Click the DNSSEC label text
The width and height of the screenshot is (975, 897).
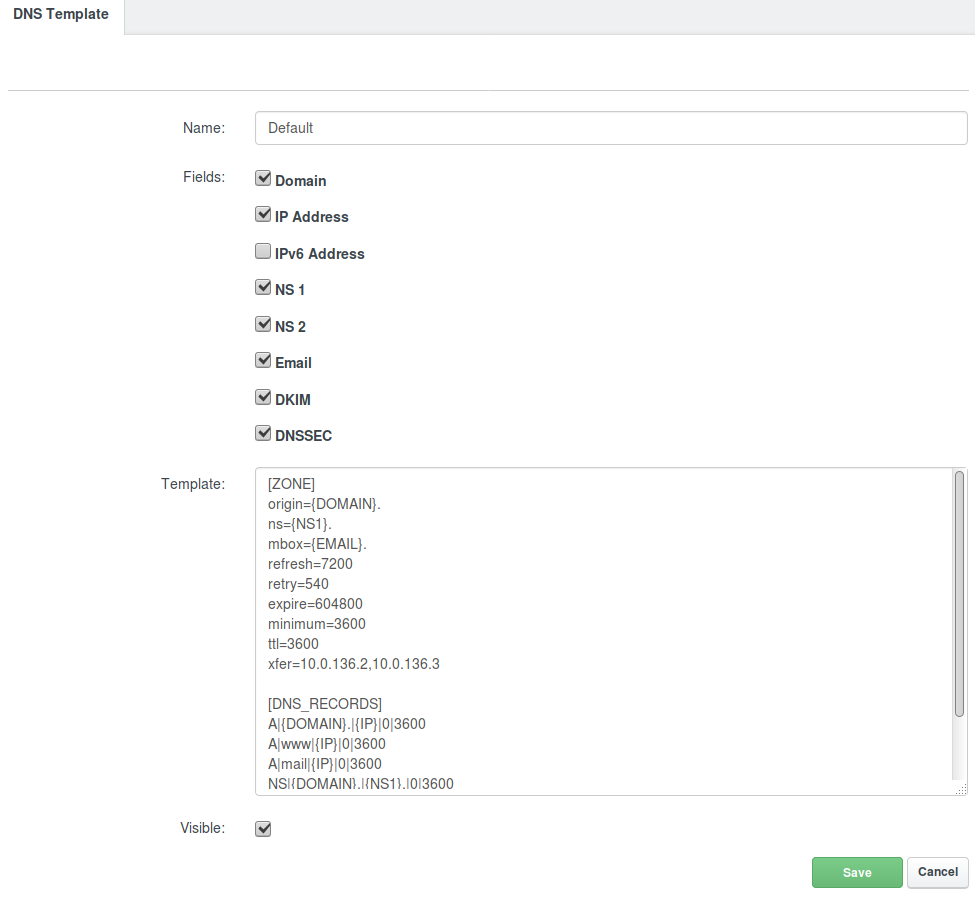[303, 436]
